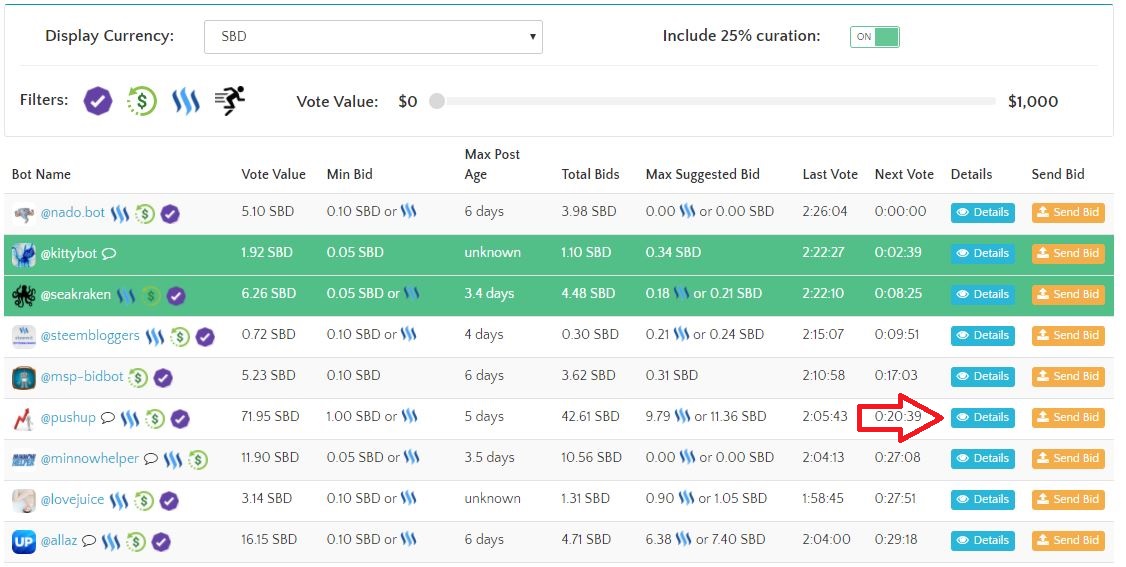This screenshot has width=1126, height=567.
Task: Send Bid to @nado.bot
Action: coord(1067,212)
